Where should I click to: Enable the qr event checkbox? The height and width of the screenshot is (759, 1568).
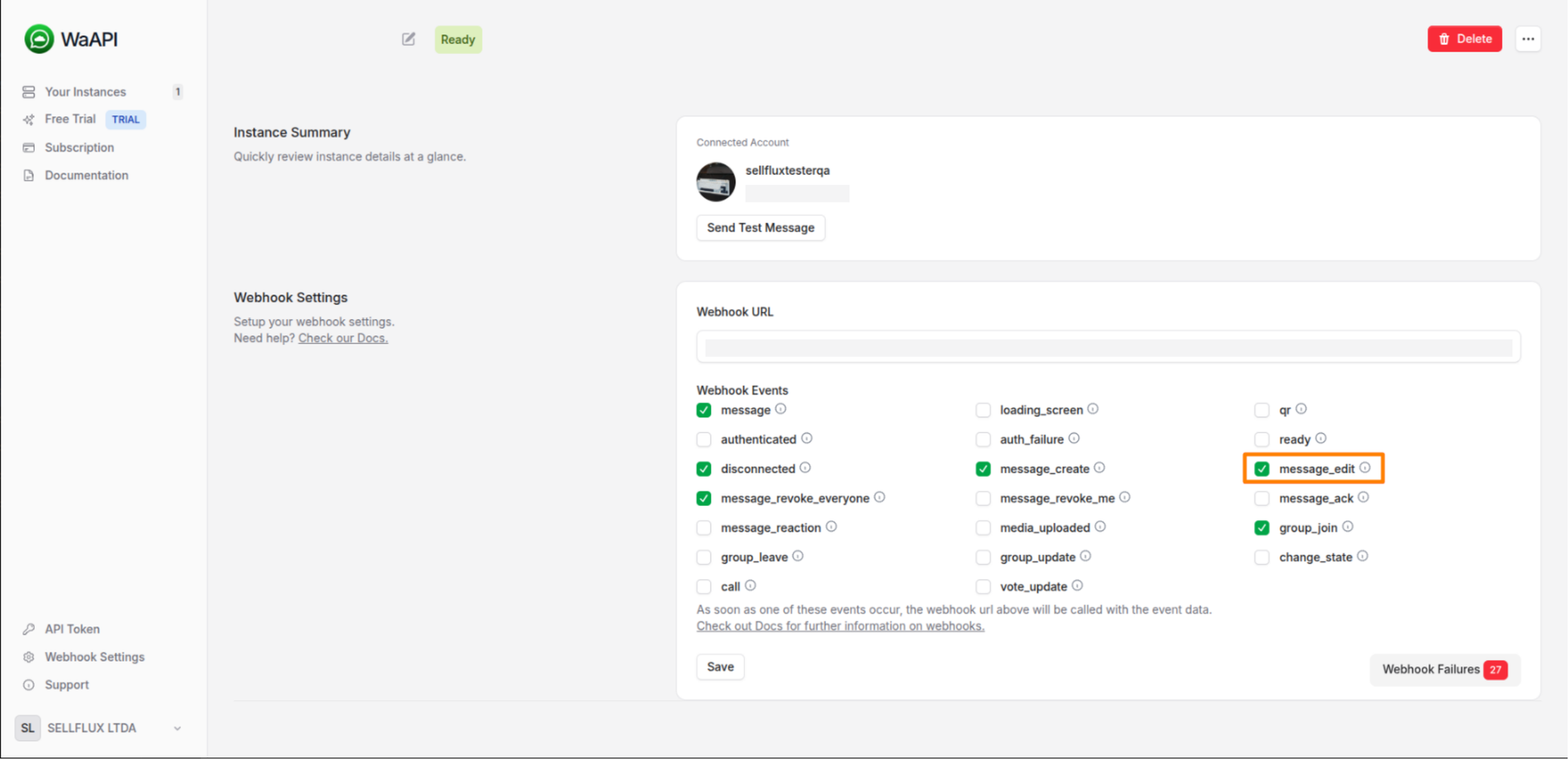point(1261,410)
